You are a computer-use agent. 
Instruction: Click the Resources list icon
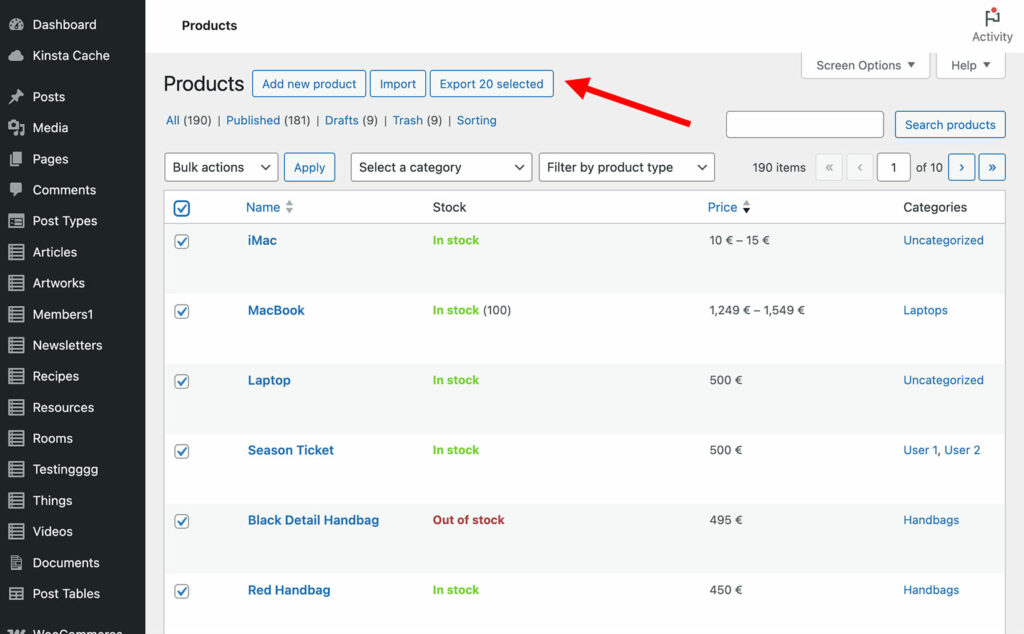pyautogui.click(x=16, y=407)
